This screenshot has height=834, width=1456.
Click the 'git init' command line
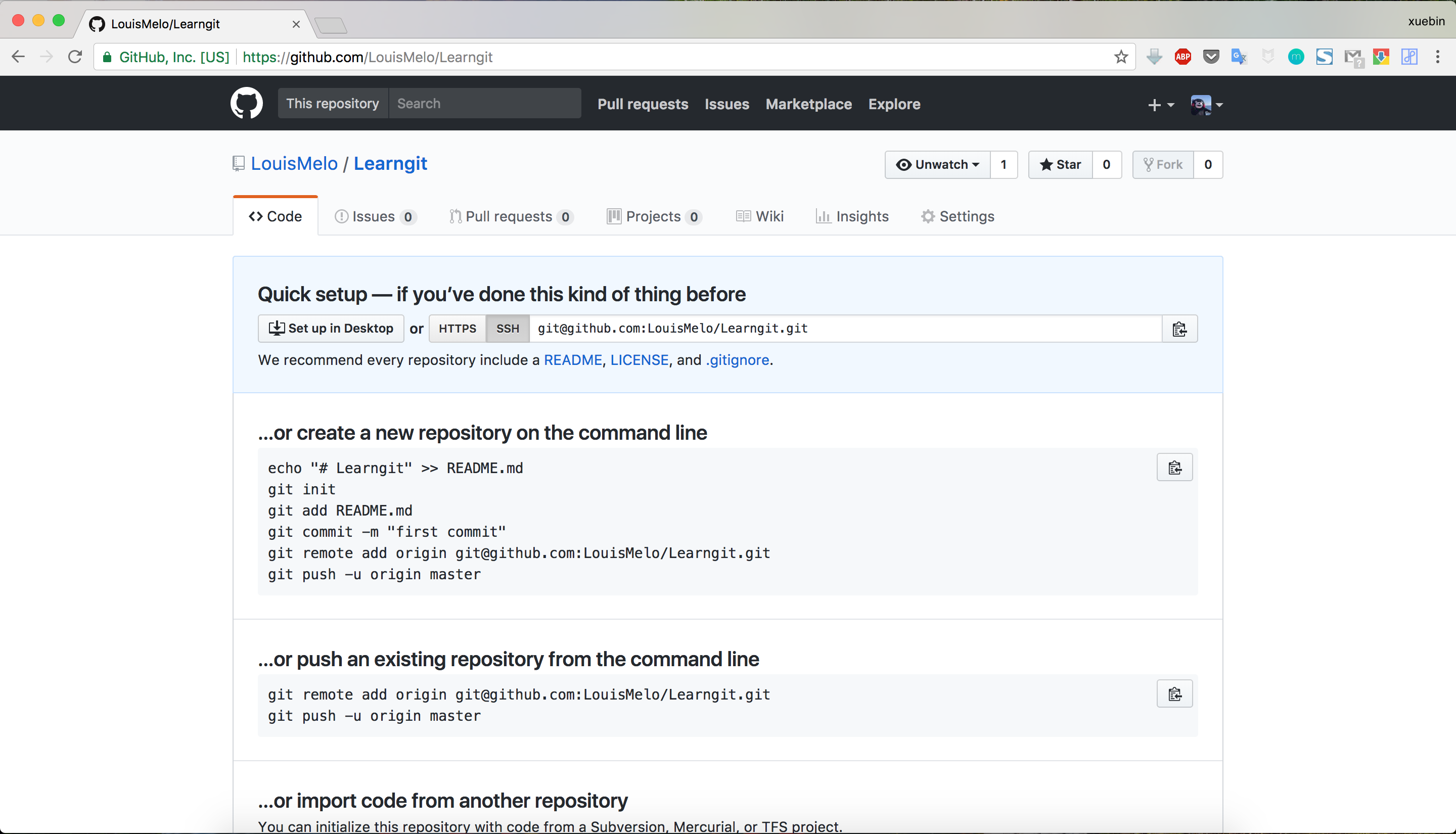(x=302, y=490)
